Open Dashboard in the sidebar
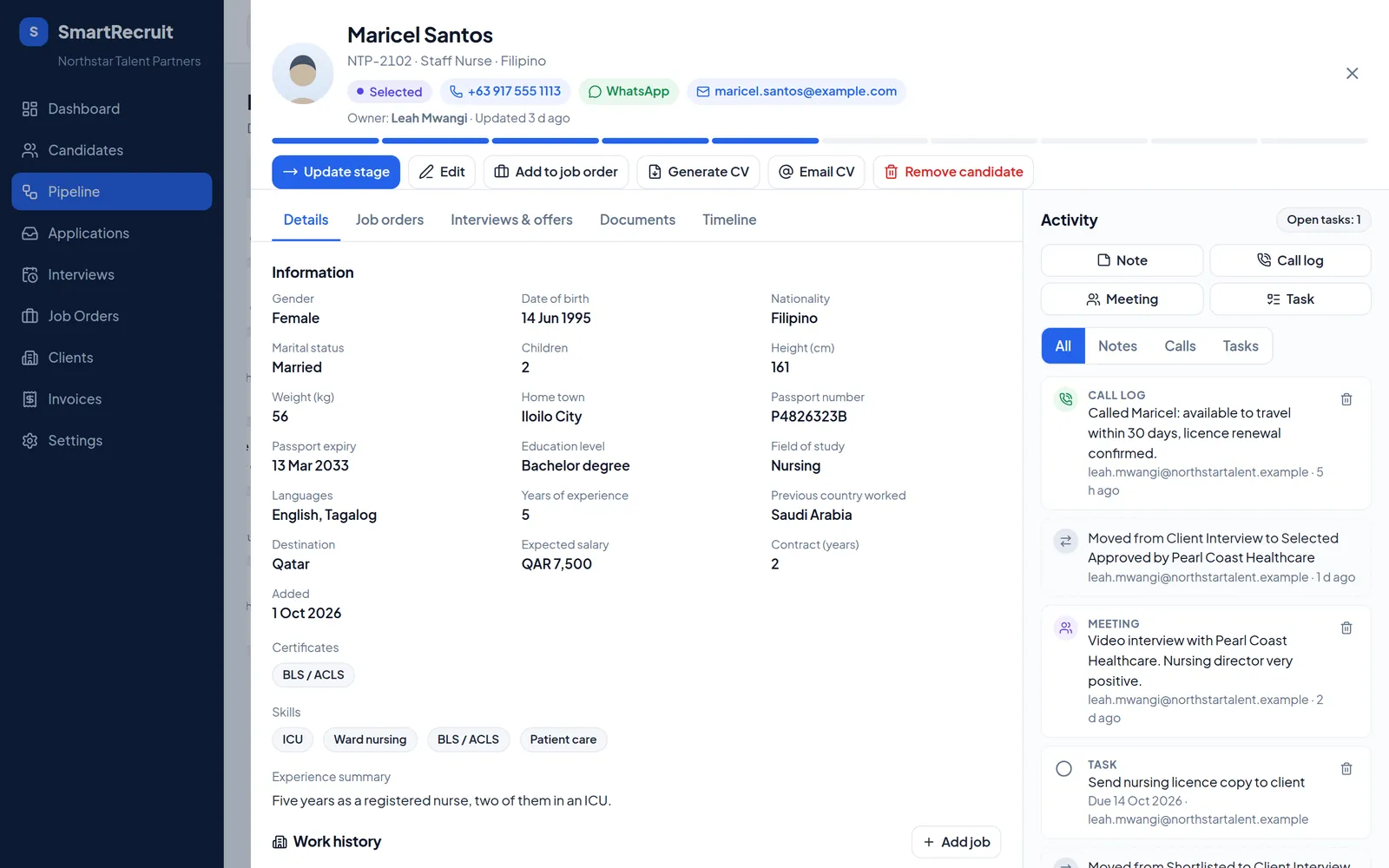This screenshot has width=1389, height=868. (x=111, y=108)
